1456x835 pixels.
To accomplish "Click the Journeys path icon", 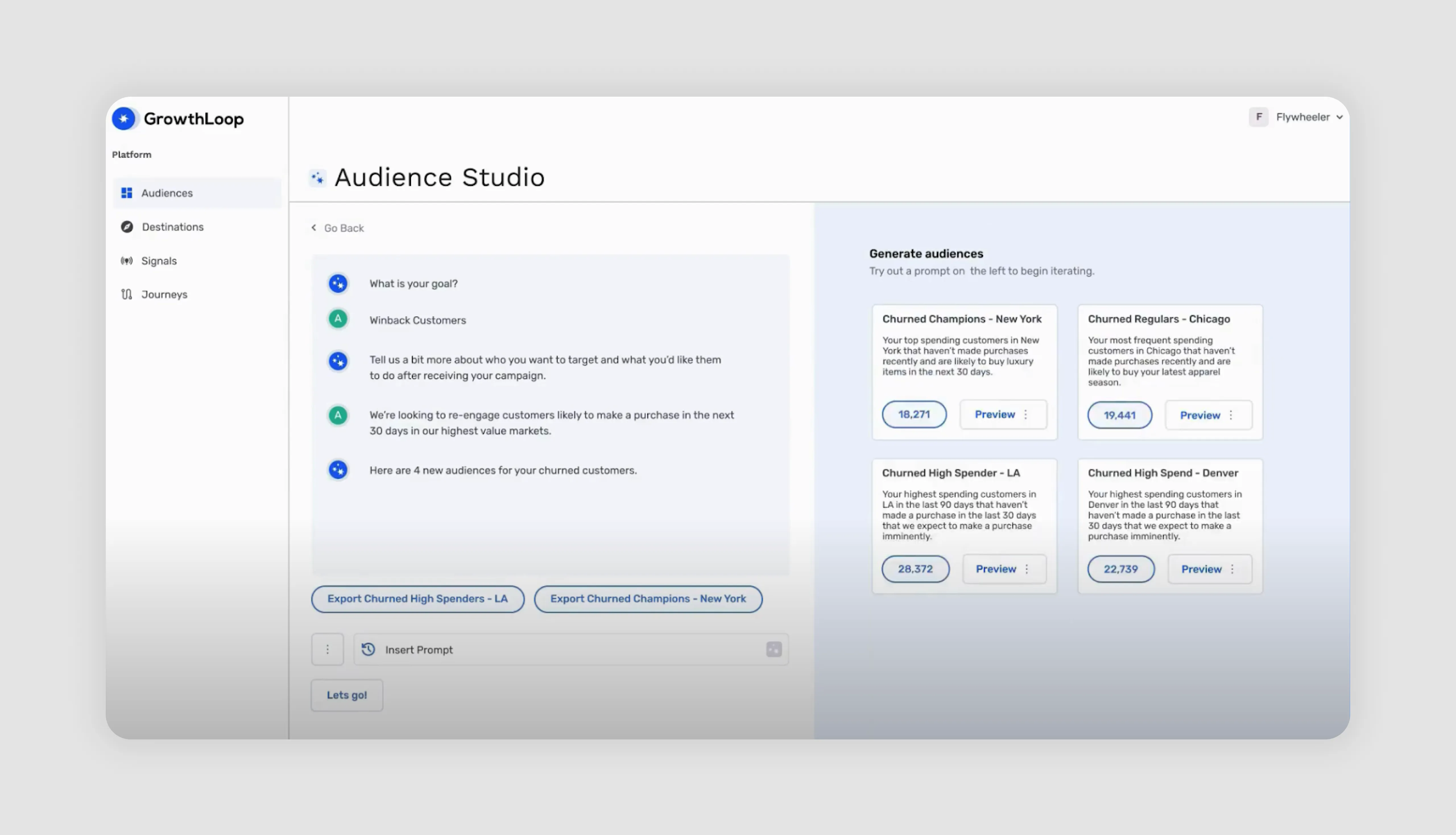I will click(x=127, y=294).
